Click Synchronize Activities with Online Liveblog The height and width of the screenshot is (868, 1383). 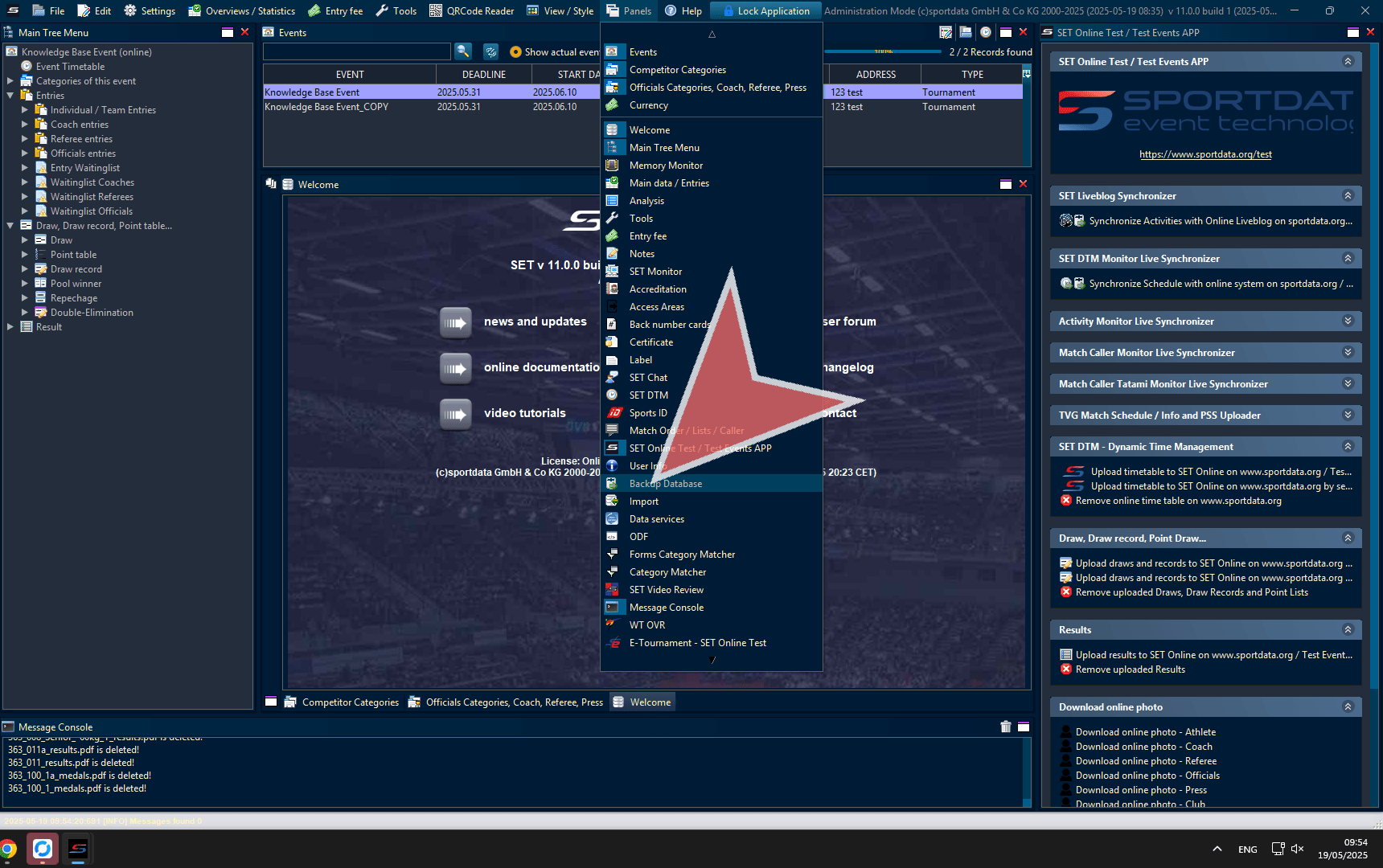[1220, 221]
